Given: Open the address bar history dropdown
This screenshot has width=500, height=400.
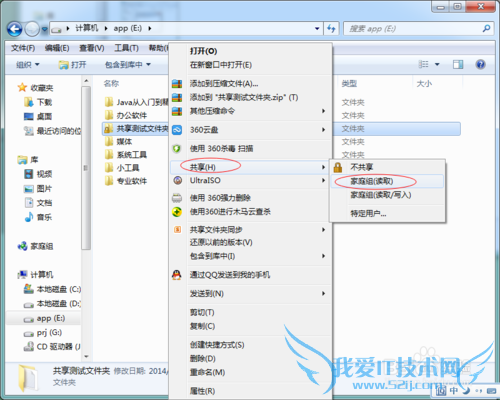Looking at the screenshot, I should pyautogui.click(x=317, y=29).
